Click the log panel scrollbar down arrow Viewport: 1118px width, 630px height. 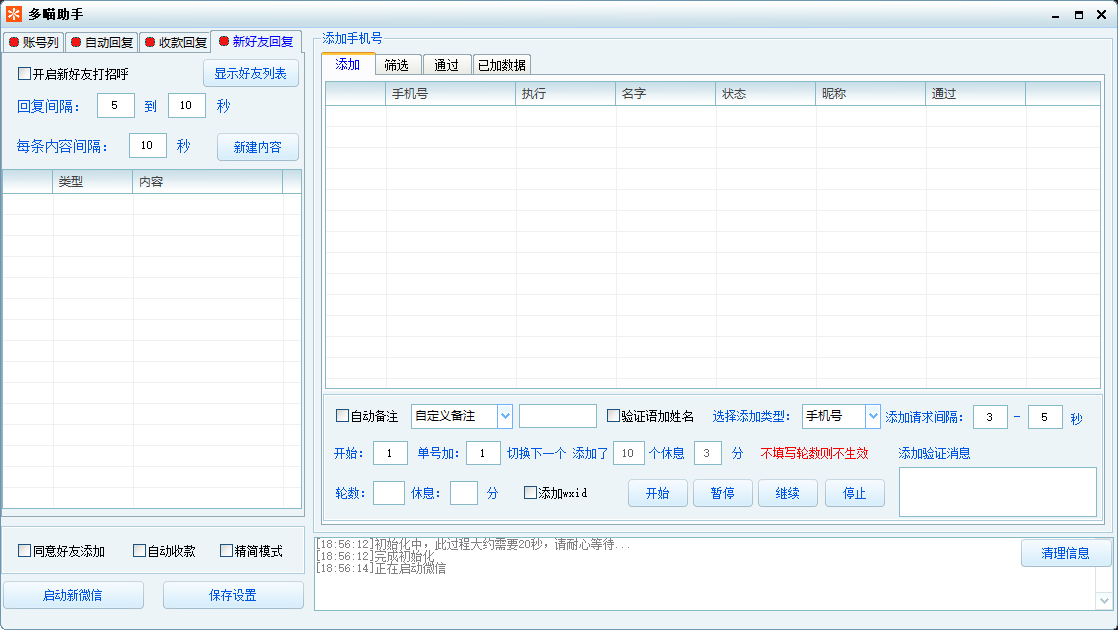1104,600
